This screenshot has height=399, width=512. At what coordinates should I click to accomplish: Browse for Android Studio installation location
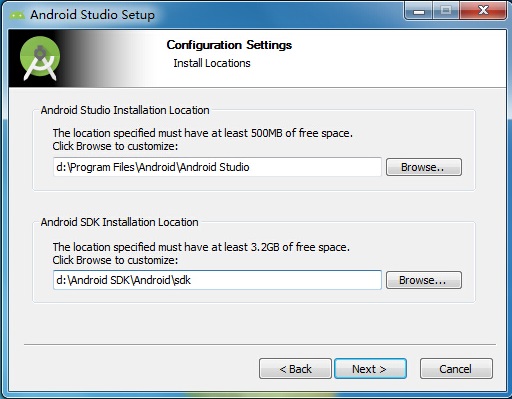(424, 167)
